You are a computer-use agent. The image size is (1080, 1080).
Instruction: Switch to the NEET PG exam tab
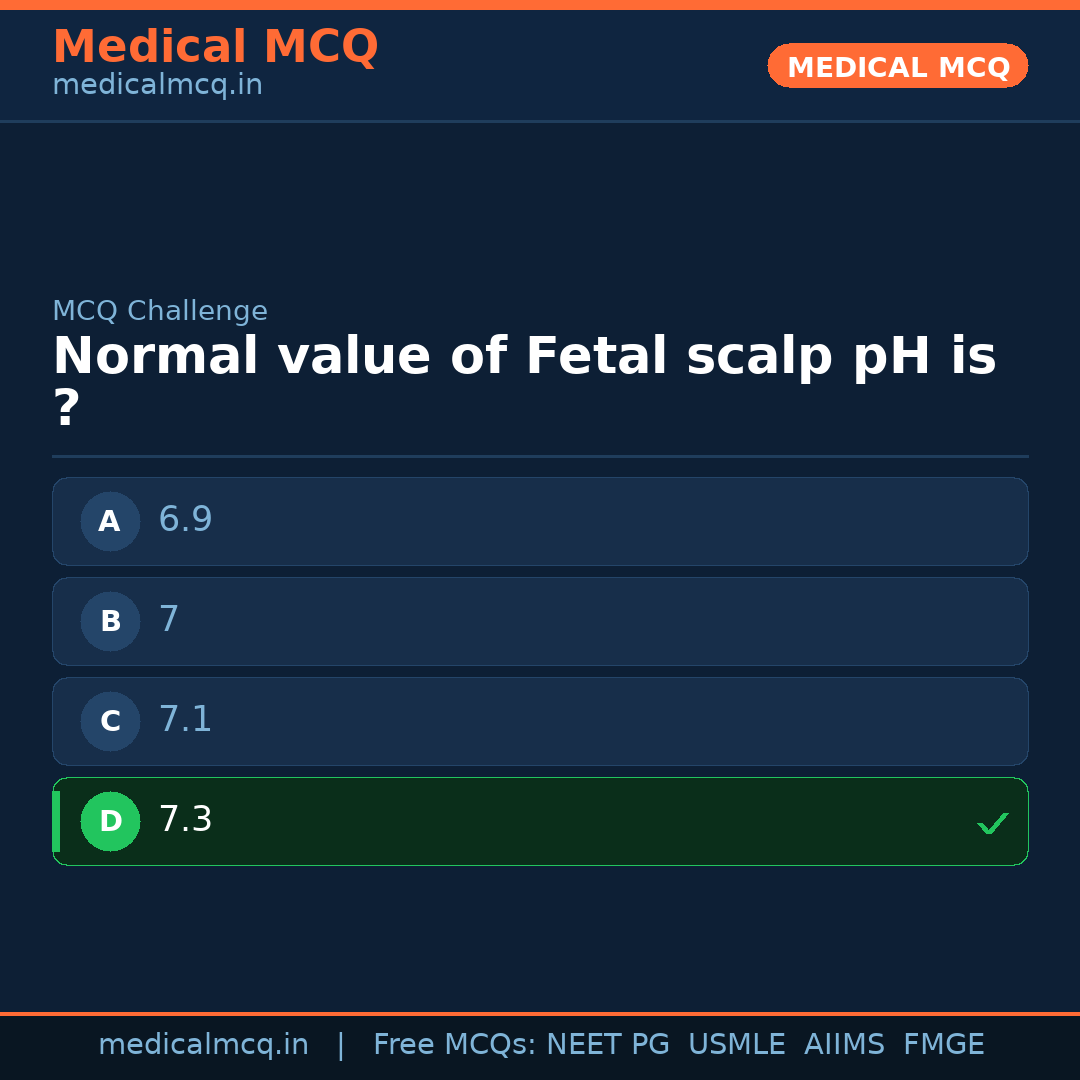607,1044
